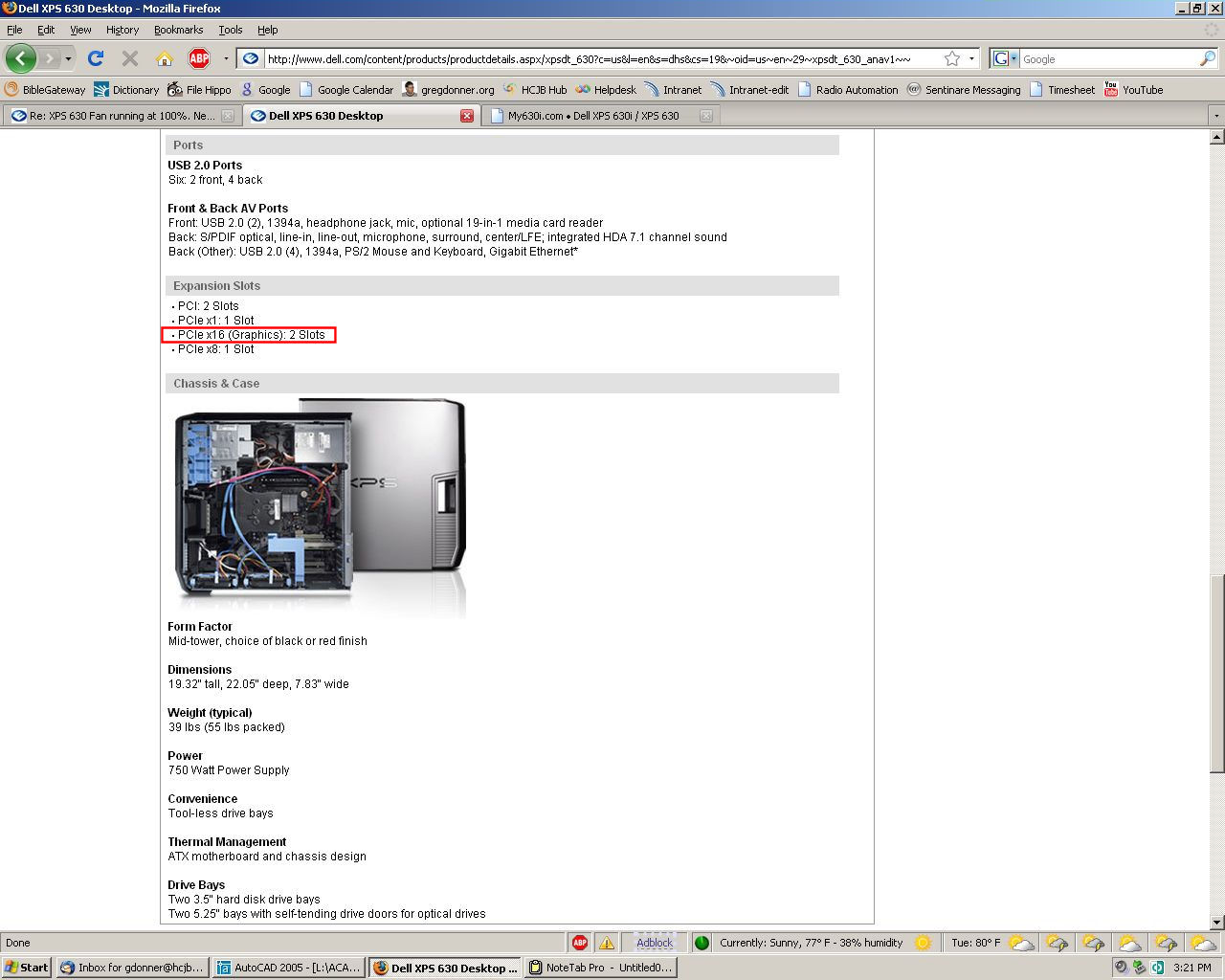Screen dimensions: 1225x980
Task: Click the yellow warning icon in status bar
Action: point(607,943)
